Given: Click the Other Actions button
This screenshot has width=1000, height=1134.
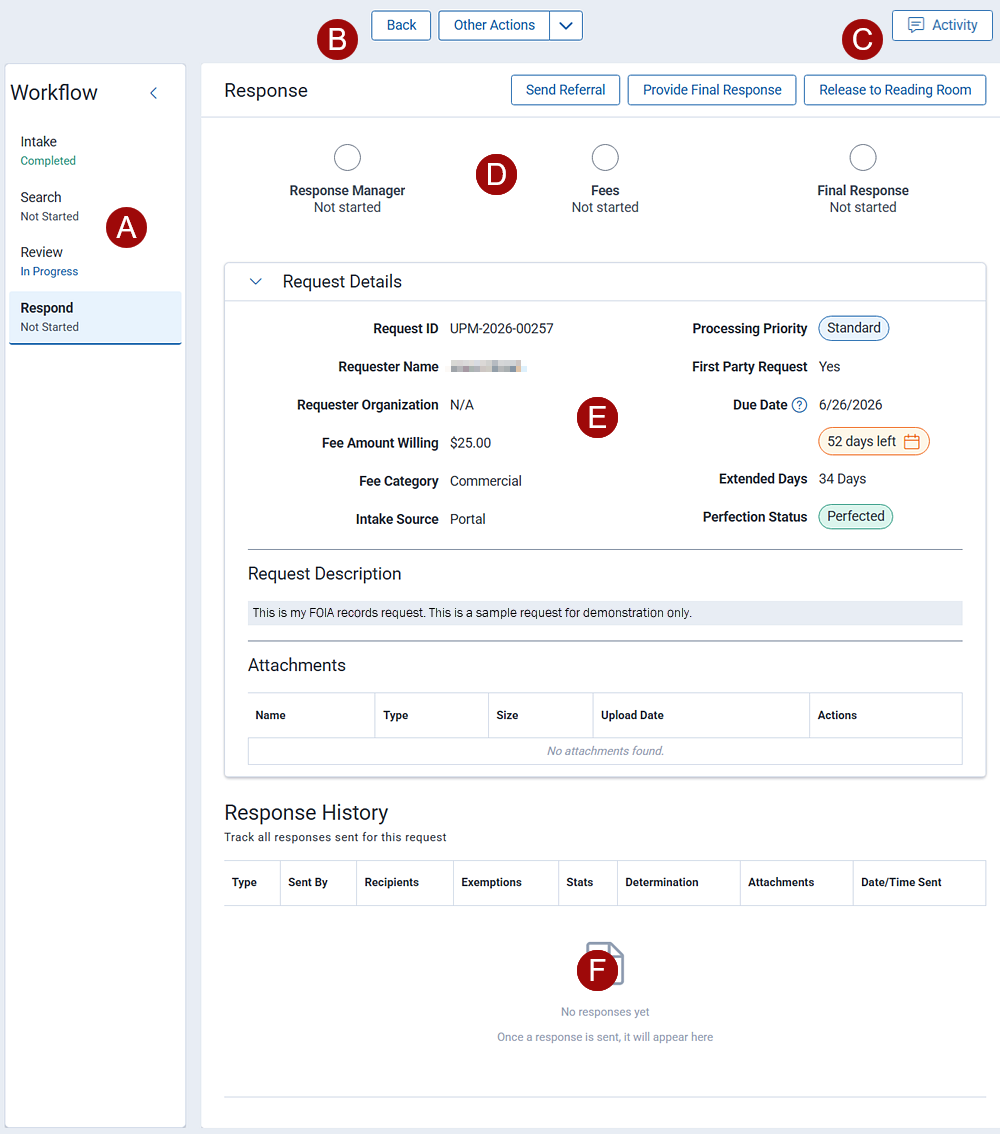Looking at the screenshot, I should coord(494,26).
